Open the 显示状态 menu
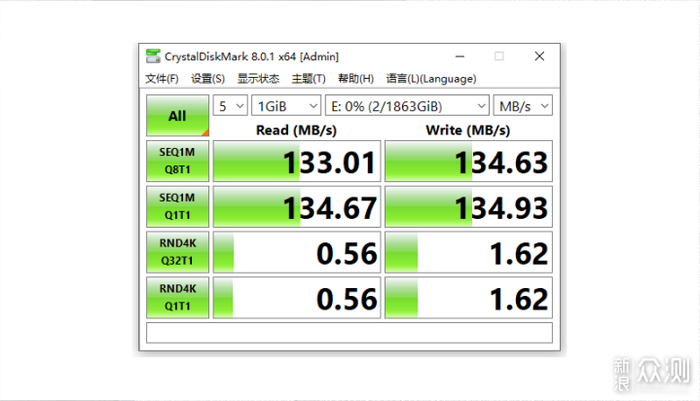 (258, 79)
